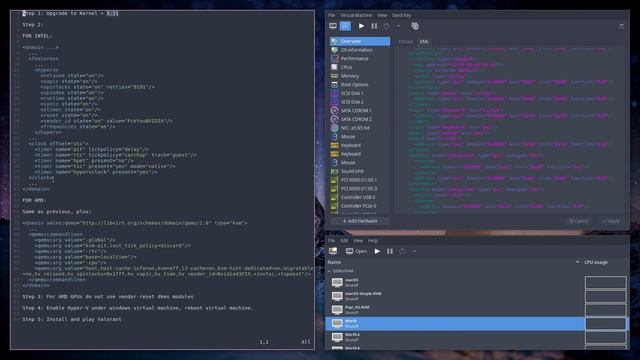Screen dimensions: 640x360
Task: Select CPUs hardware entry
Action: click(360, 67)
